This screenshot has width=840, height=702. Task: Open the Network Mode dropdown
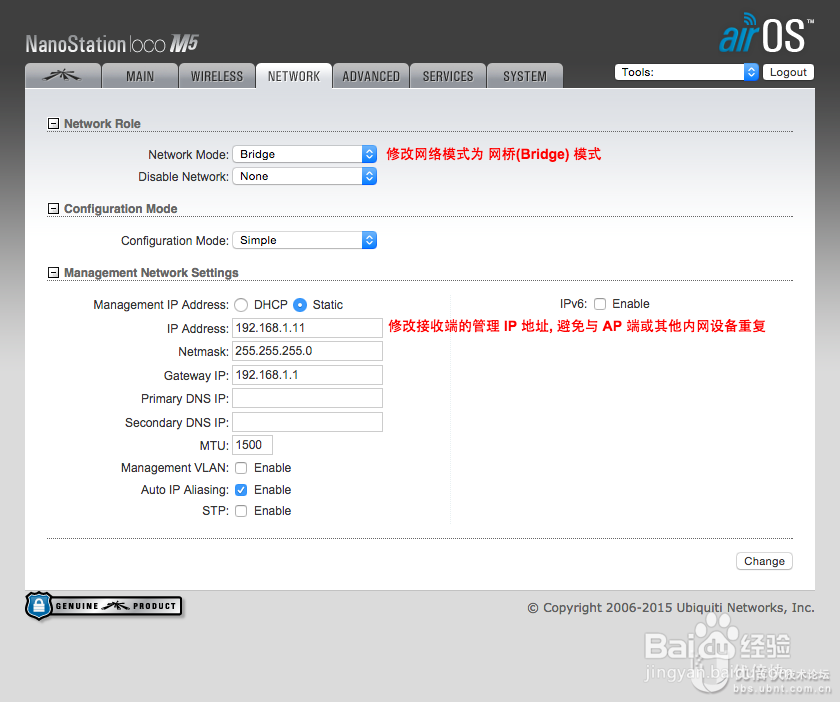pos(305,154)
